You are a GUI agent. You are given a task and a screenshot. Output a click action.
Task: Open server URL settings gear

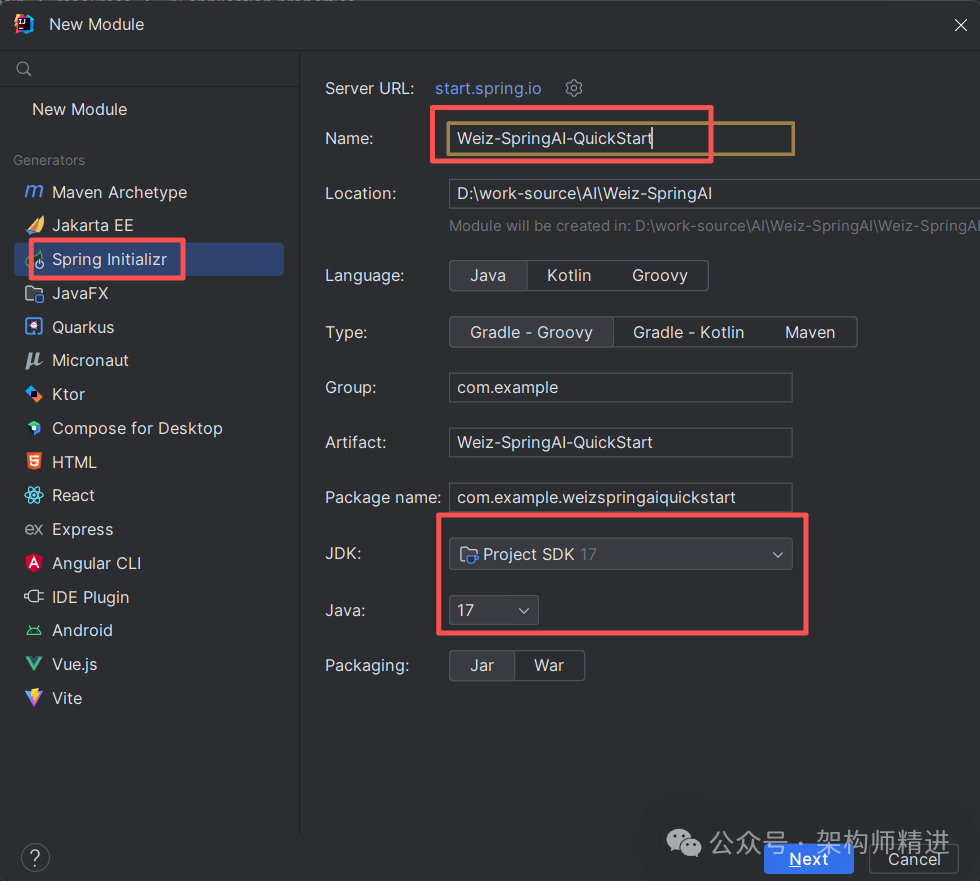click(574, 88)
